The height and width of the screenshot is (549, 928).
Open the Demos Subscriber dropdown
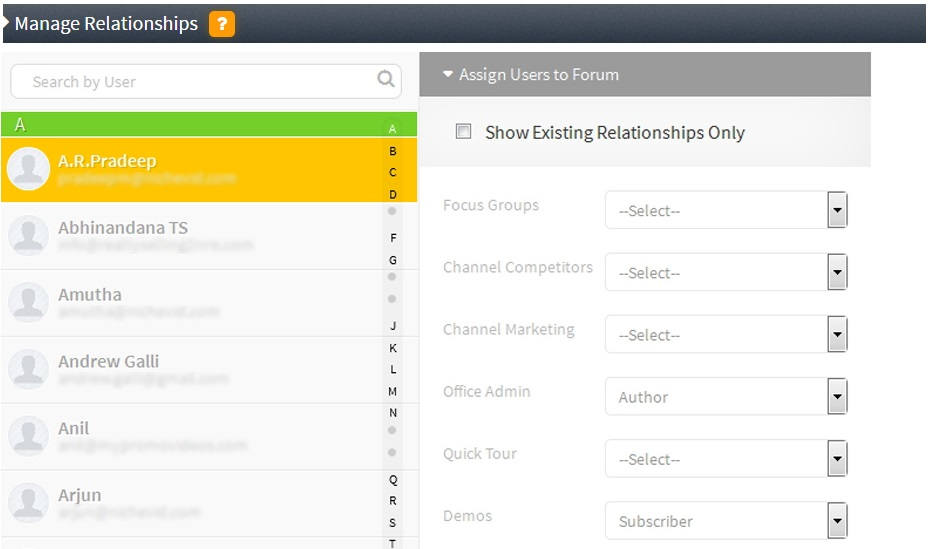click(x=726, y=521)
